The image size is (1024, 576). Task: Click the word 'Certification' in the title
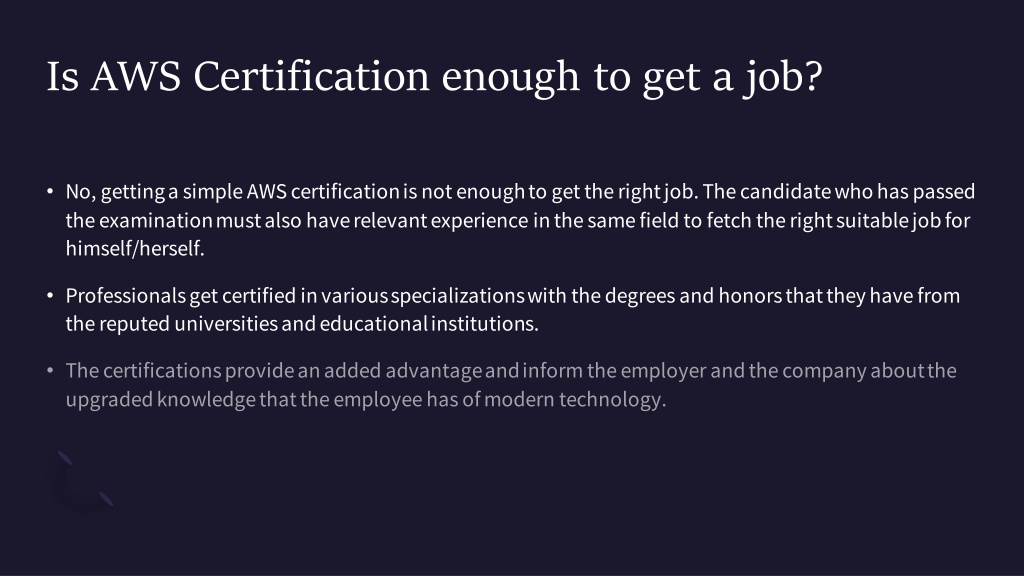click(x=312, y=77)
